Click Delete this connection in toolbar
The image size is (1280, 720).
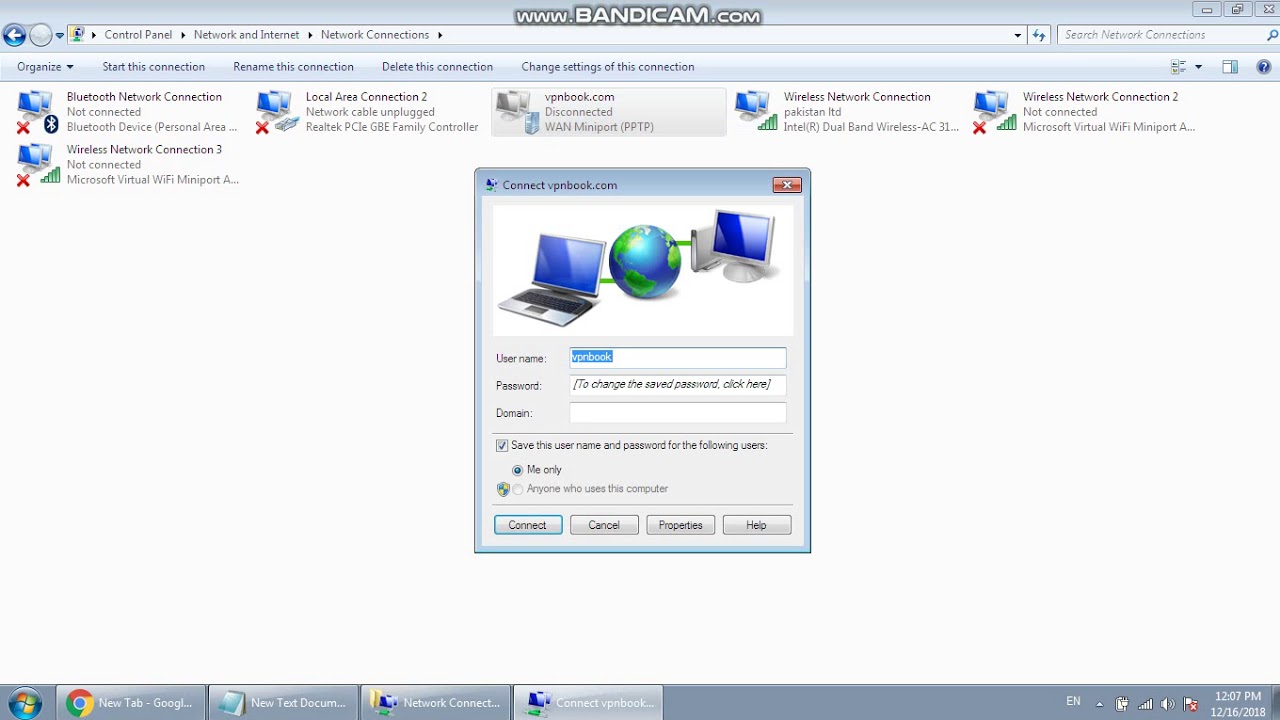438,67
